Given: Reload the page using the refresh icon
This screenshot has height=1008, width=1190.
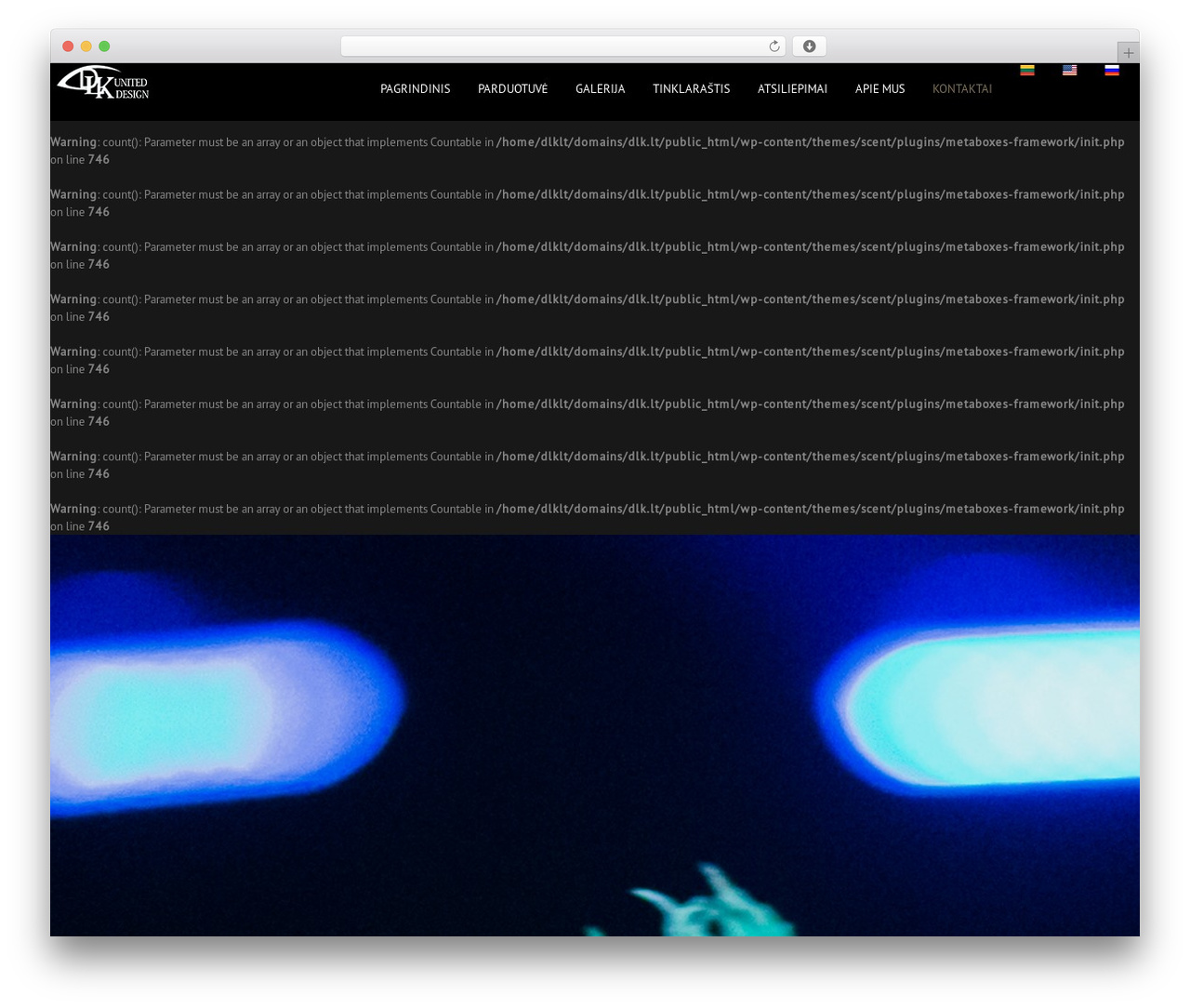Looking at the screenshot, I should 774,46.
